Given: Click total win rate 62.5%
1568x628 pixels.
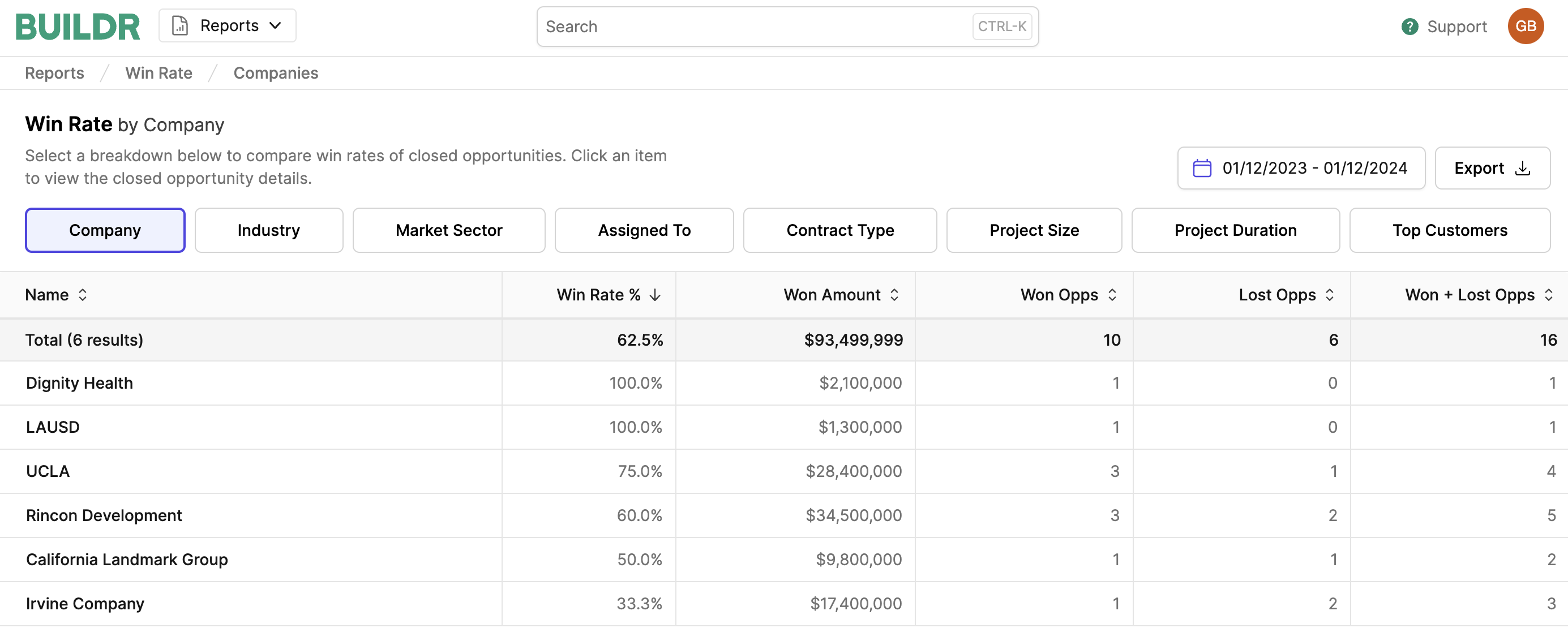Looking at the screenshot, I should click(x=640, y=339).
